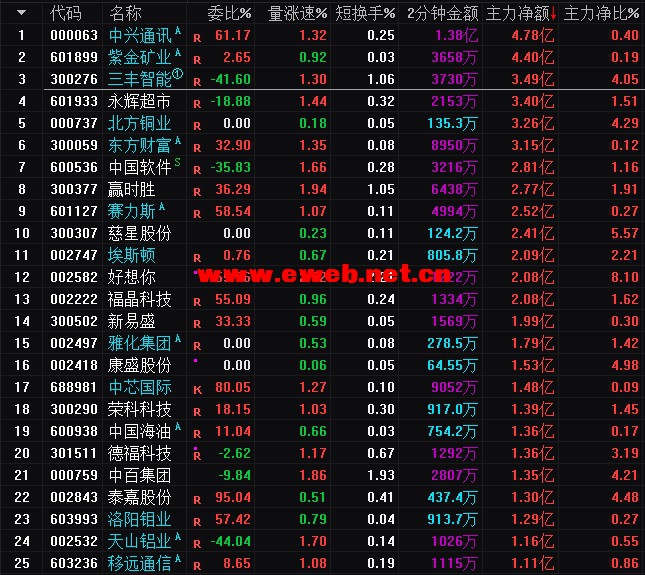Click the R marker in the 雅化集团 row

(x=197, y=346)
